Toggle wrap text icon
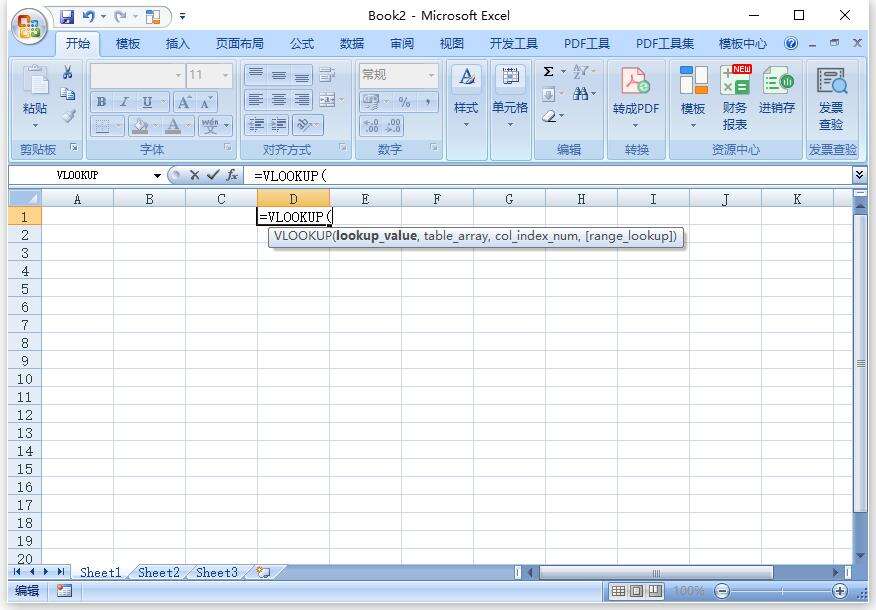The image size is (876, 610). click(x=327, y=74)
